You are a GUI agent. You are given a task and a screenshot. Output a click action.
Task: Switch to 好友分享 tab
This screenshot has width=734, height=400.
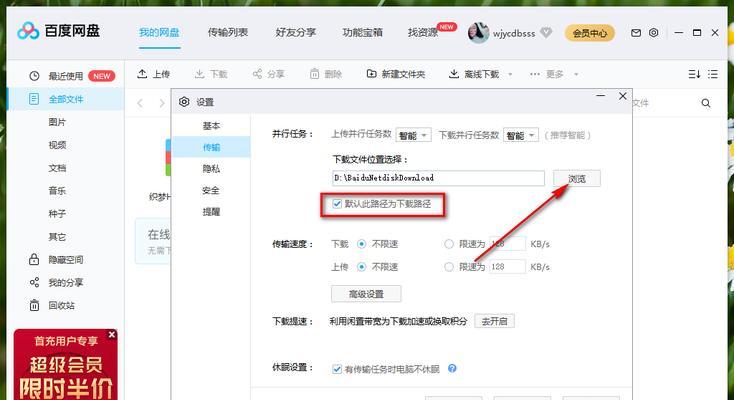click(295, 33)
